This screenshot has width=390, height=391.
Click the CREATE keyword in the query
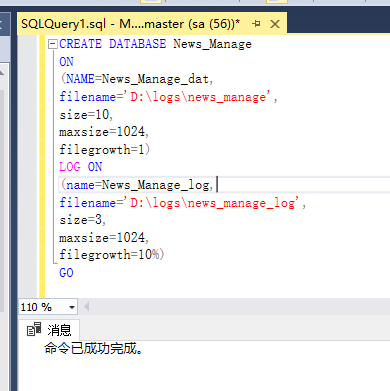coord(80,44)
